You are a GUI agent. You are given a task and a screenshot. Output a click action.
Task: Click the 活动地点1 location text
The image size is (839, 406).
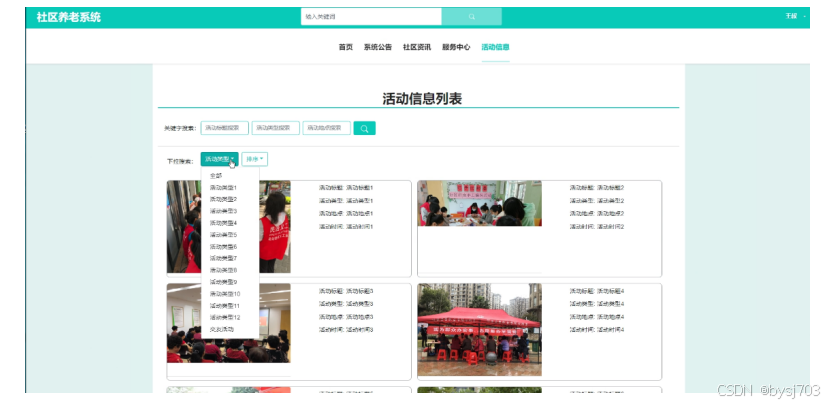click(360, 213)
